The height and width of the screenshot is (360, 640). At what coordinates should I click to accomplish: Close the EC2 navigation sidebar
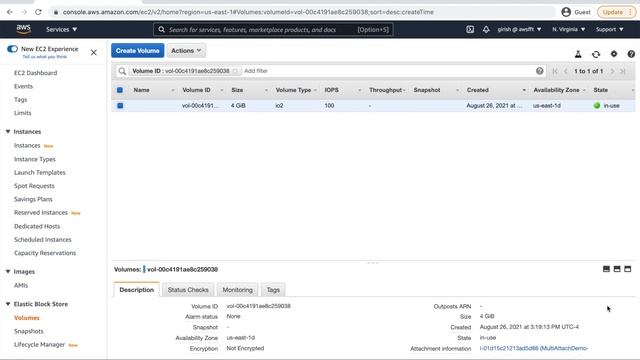click(93, 52)
